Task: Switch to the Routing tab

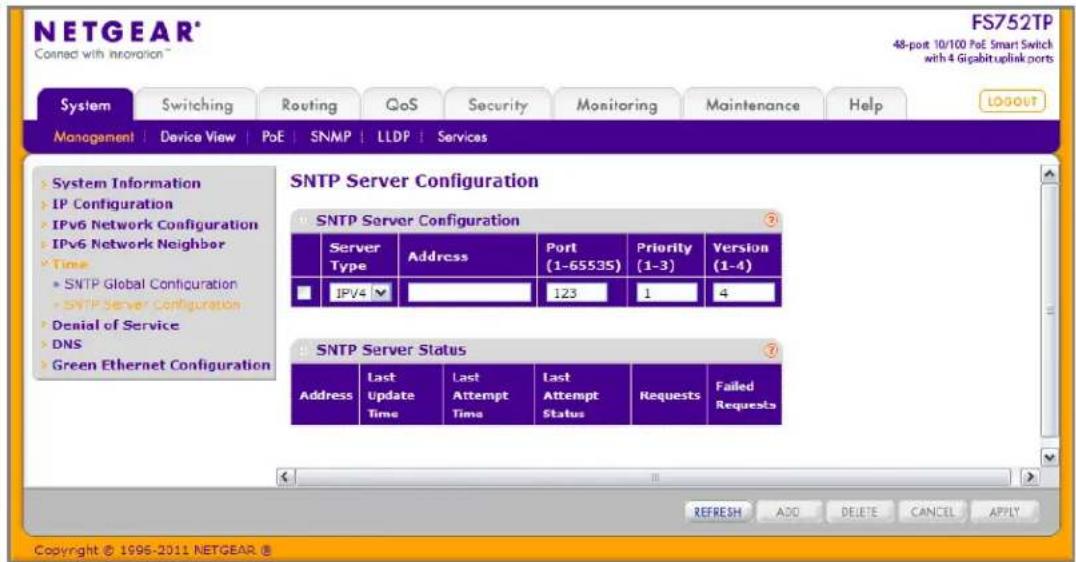Action: coord(309,105)
